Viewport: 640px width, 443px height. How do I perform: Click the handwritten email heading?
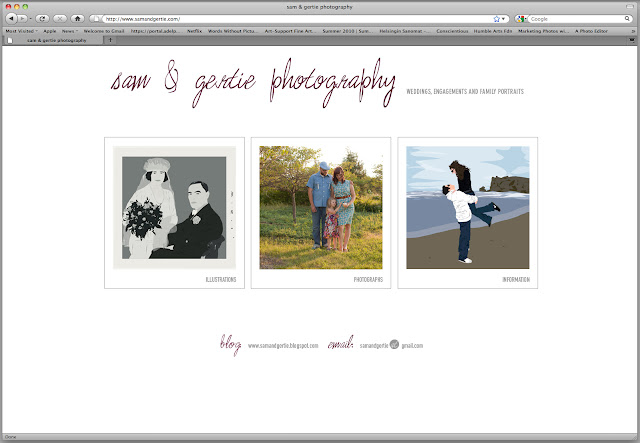coord(341,343)
